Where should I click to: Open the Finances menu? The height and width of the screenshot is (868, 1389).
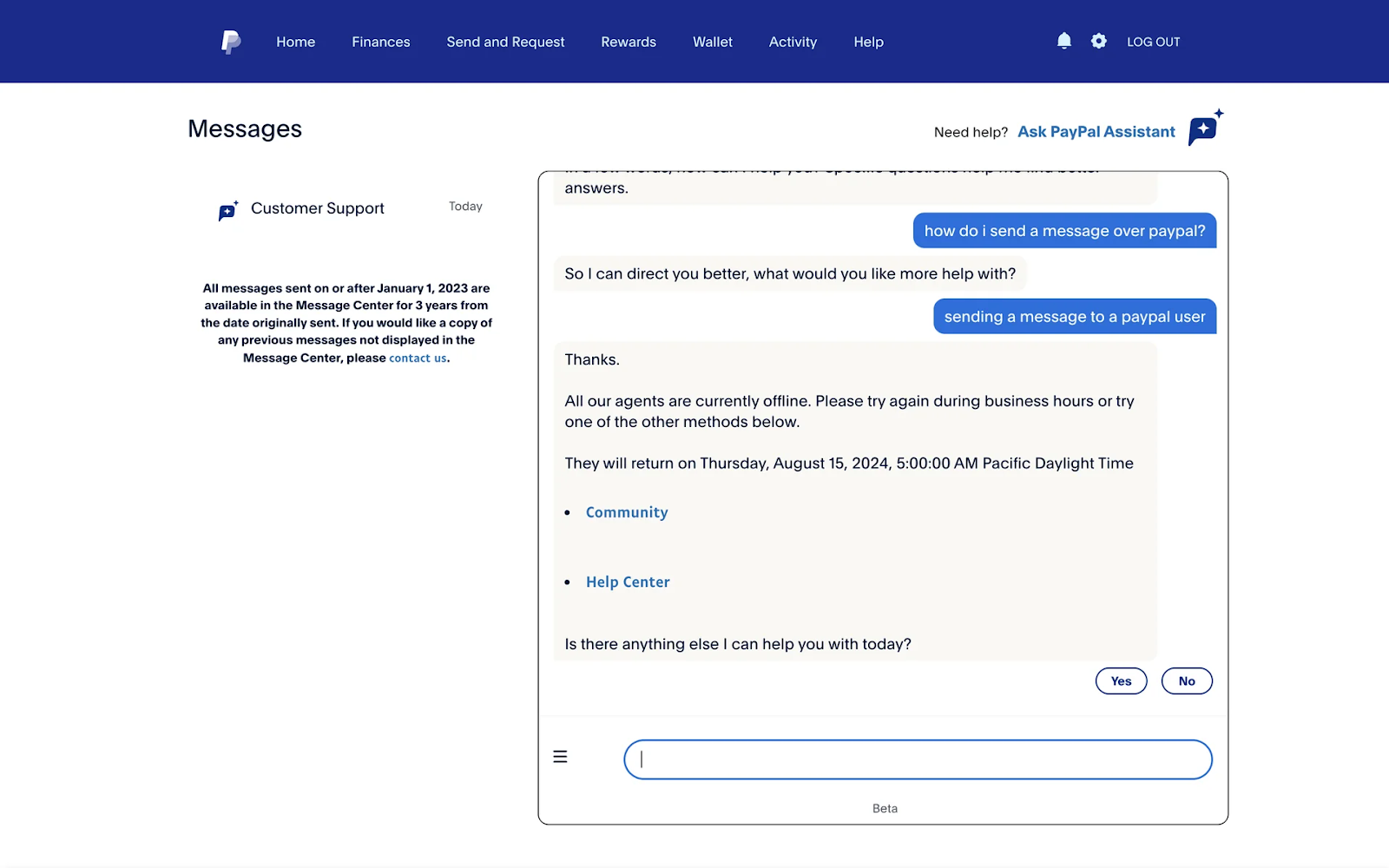(x=380, y=42)
